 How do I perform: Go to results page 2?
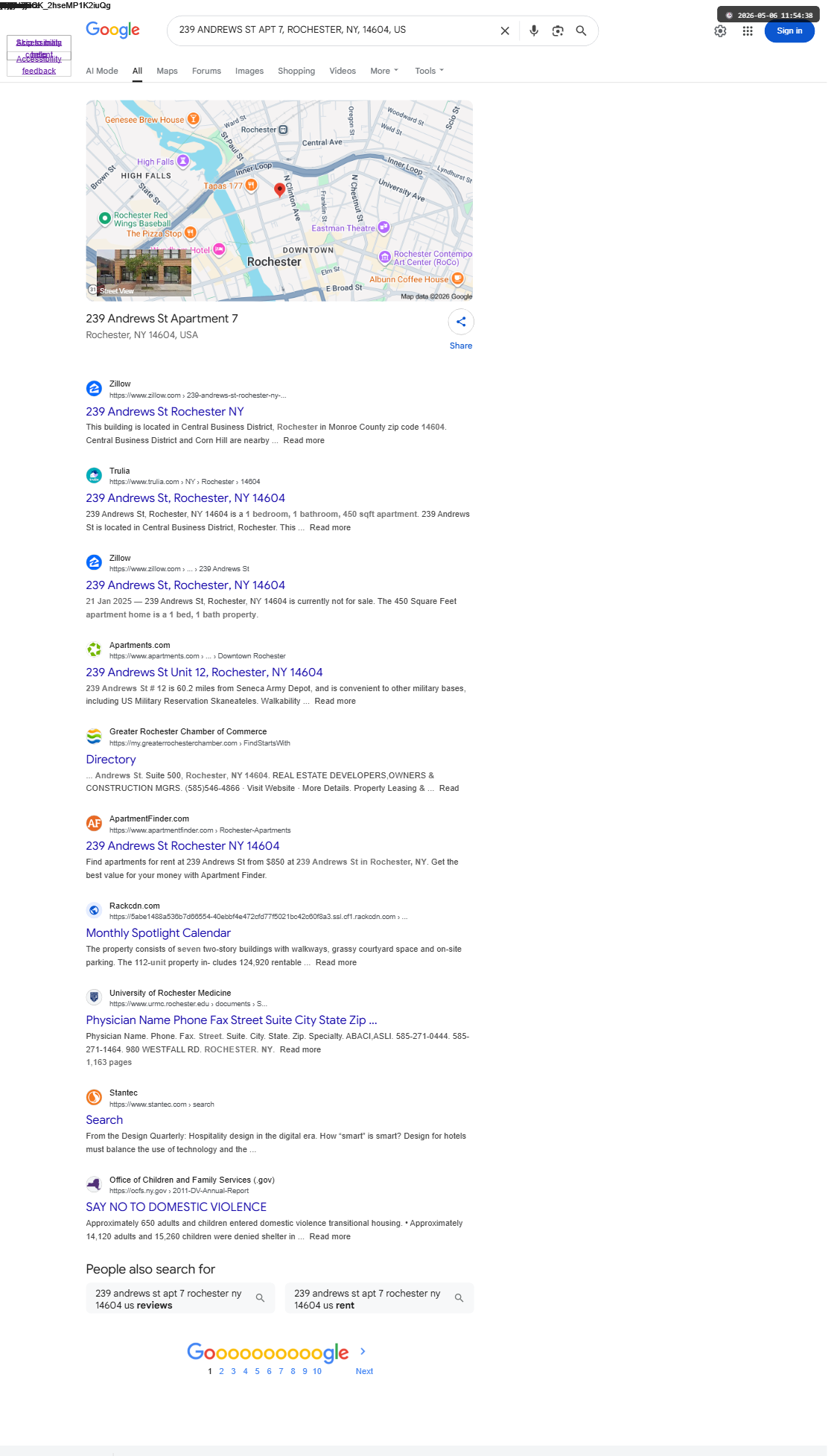click(x=221, y=1371)
